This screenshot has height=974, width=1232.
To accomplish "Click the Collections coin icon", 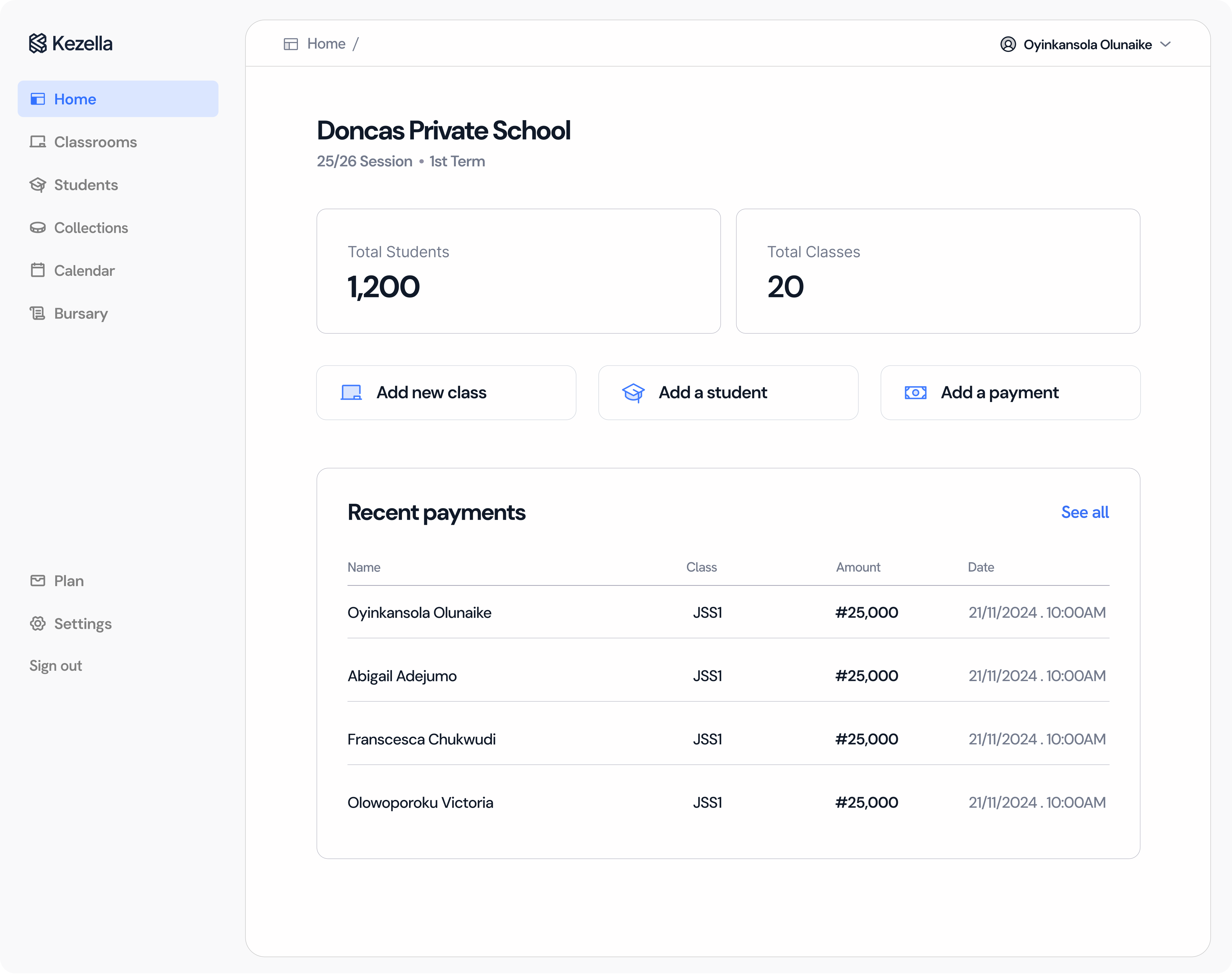I will point(38,228).
